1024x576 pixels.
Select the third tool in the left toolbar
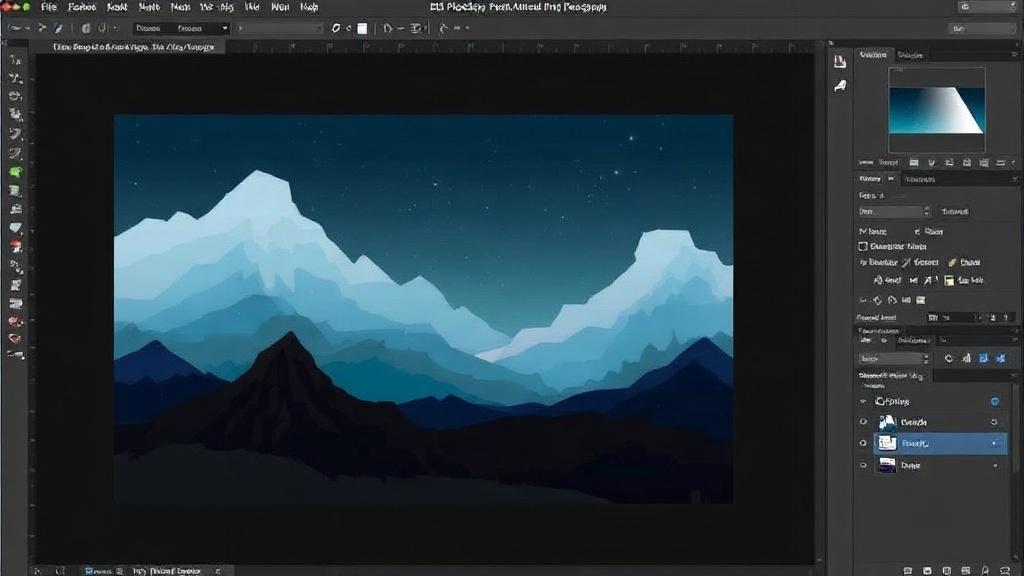(16, 96)
